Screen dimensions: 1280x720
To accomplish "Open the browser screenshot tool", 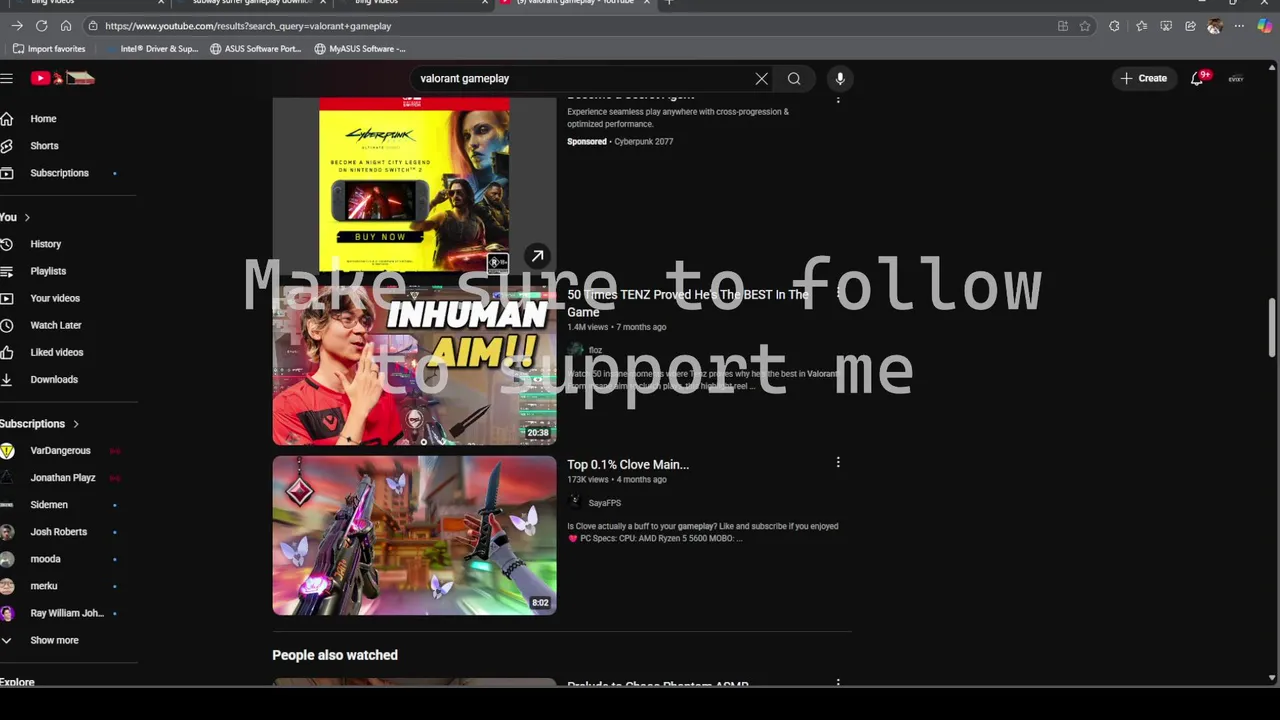I will [x=1166, y=26].
